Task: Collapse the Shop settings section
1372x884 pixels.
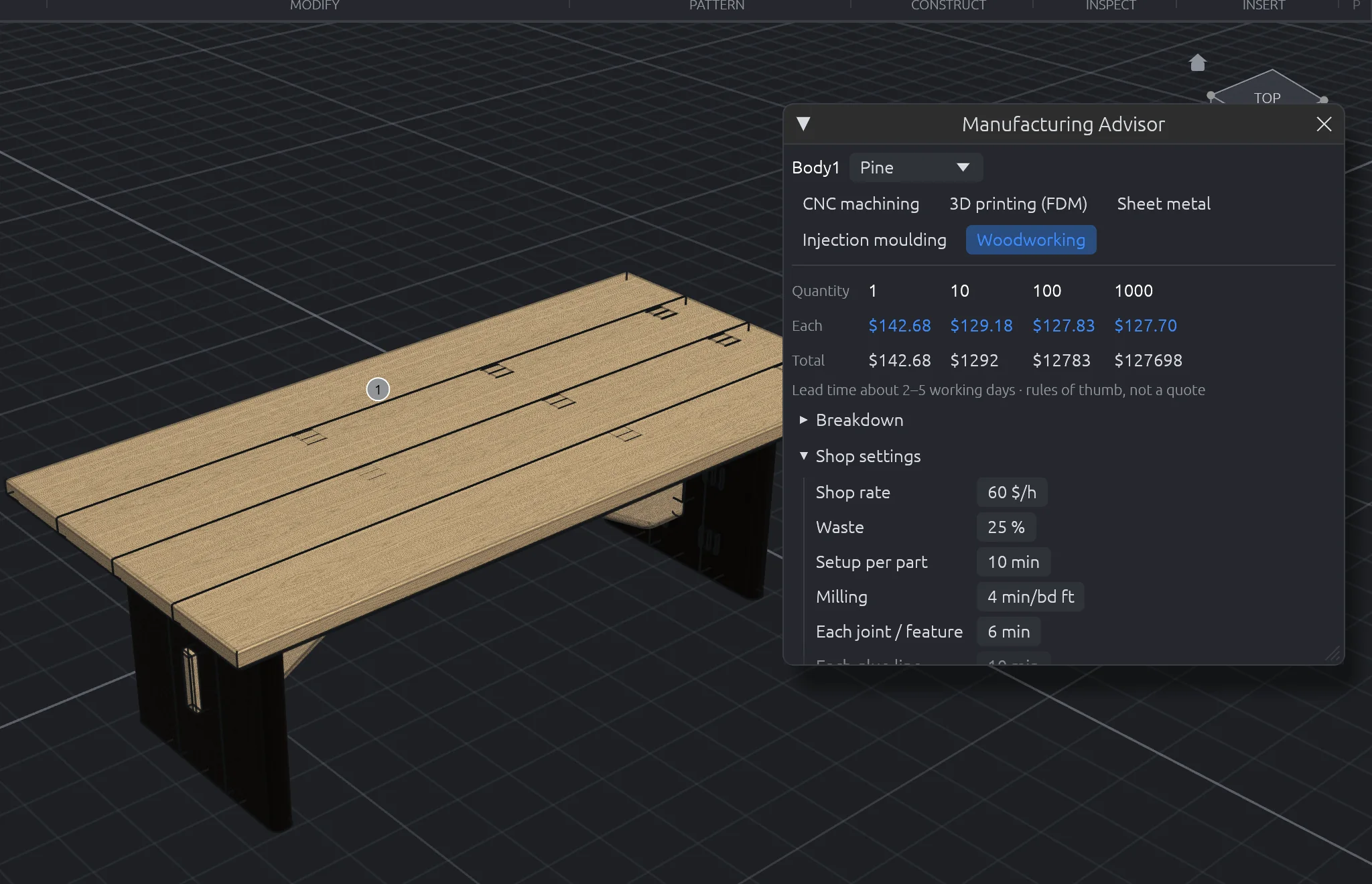Action: point(860,456)
